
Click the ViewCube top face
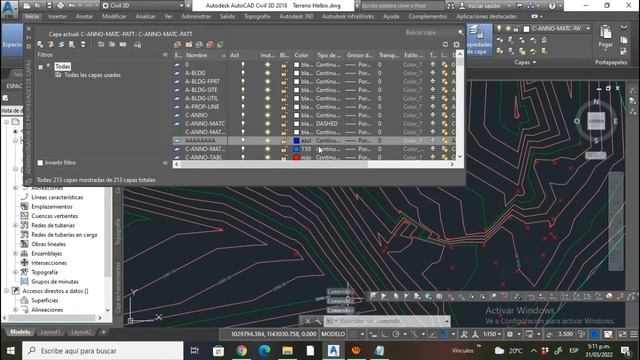tap(596, 121)
